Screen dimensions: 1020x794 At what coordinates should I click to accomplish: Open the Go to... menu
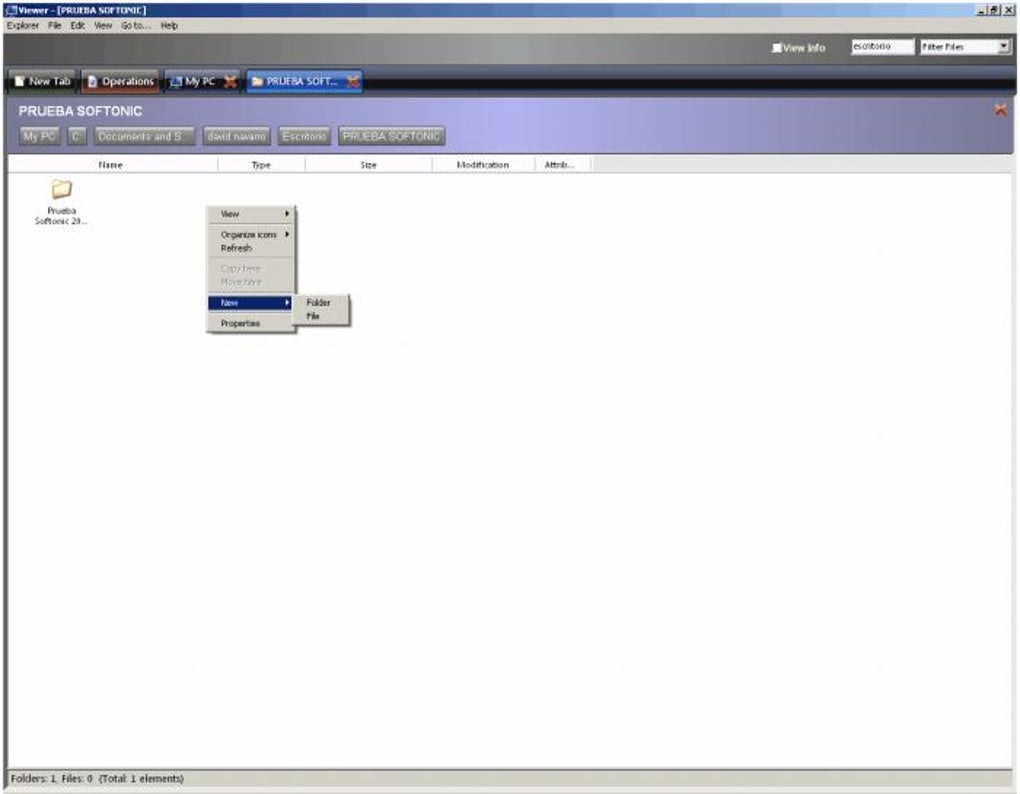pyautogui.click(x=136, y=25)
